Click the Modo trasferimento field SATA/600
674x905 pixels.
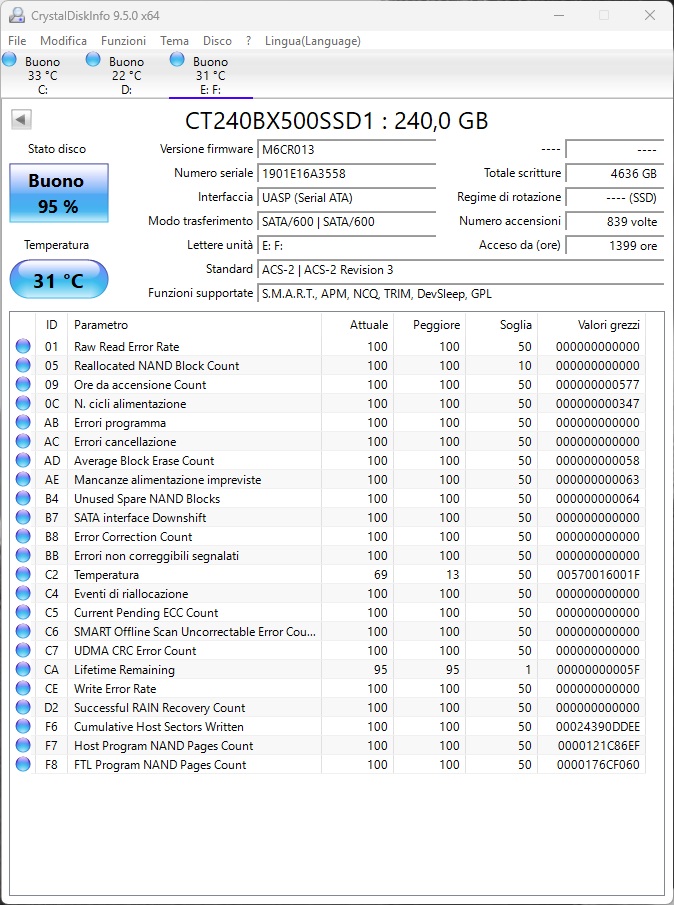pyautogui.click(x=346, y=221)
